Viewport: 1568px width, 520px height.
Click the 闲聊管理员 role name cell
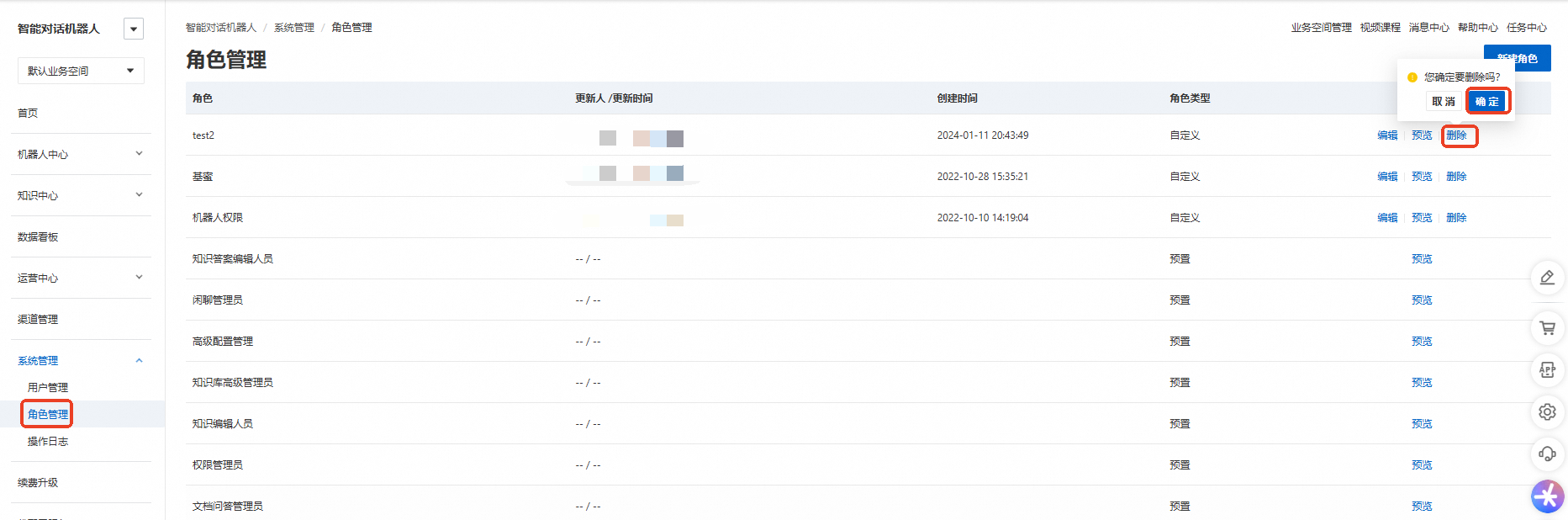coord(218,300)
